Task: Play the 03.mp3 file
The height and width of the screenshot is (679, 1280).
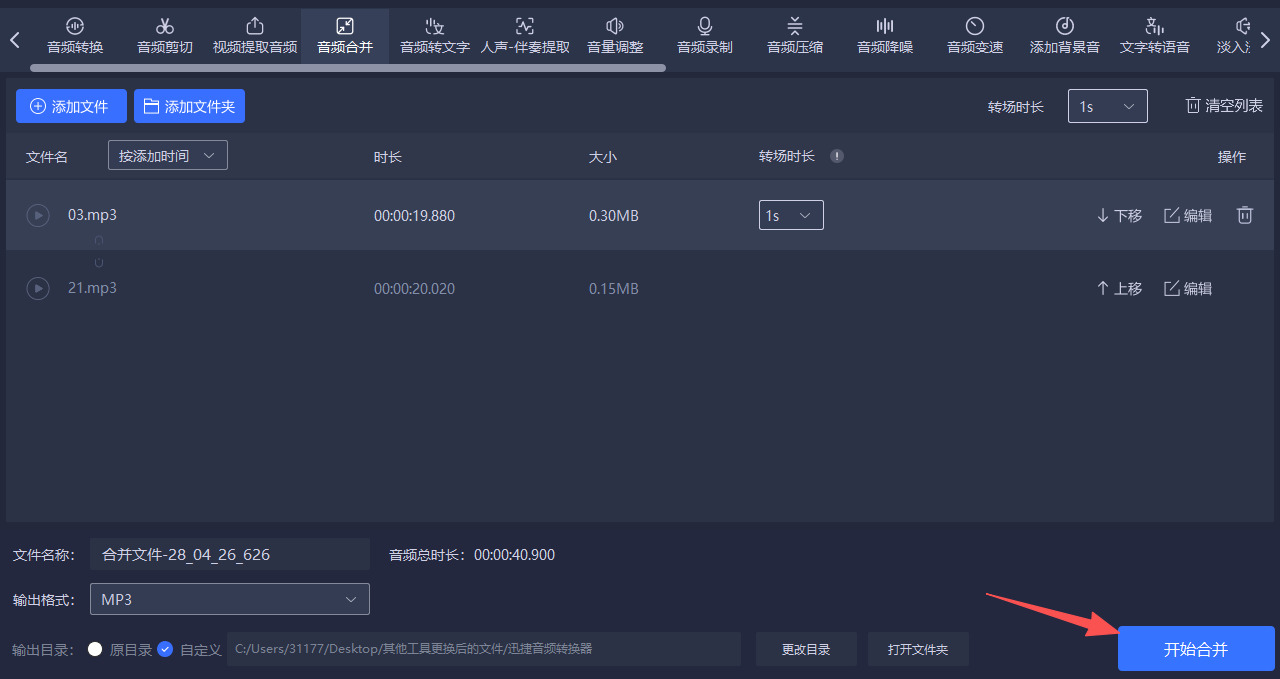Action: pyautogui.click(x=38, y=215)
